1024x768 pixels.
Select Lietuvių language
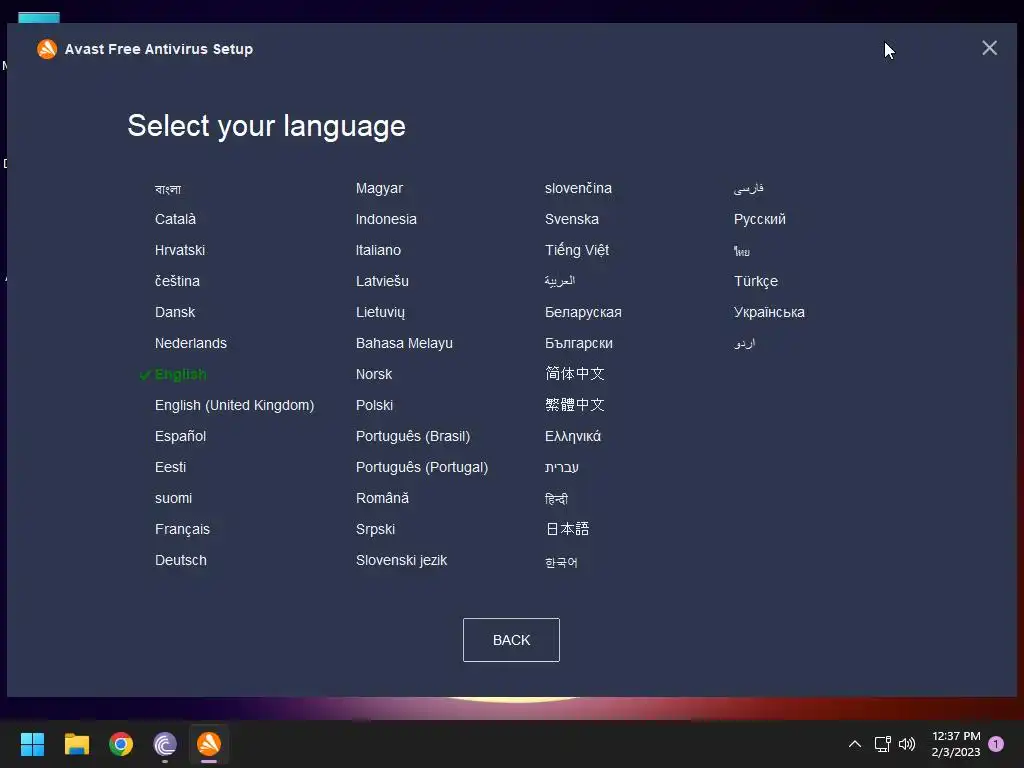(x=380, y=313)
